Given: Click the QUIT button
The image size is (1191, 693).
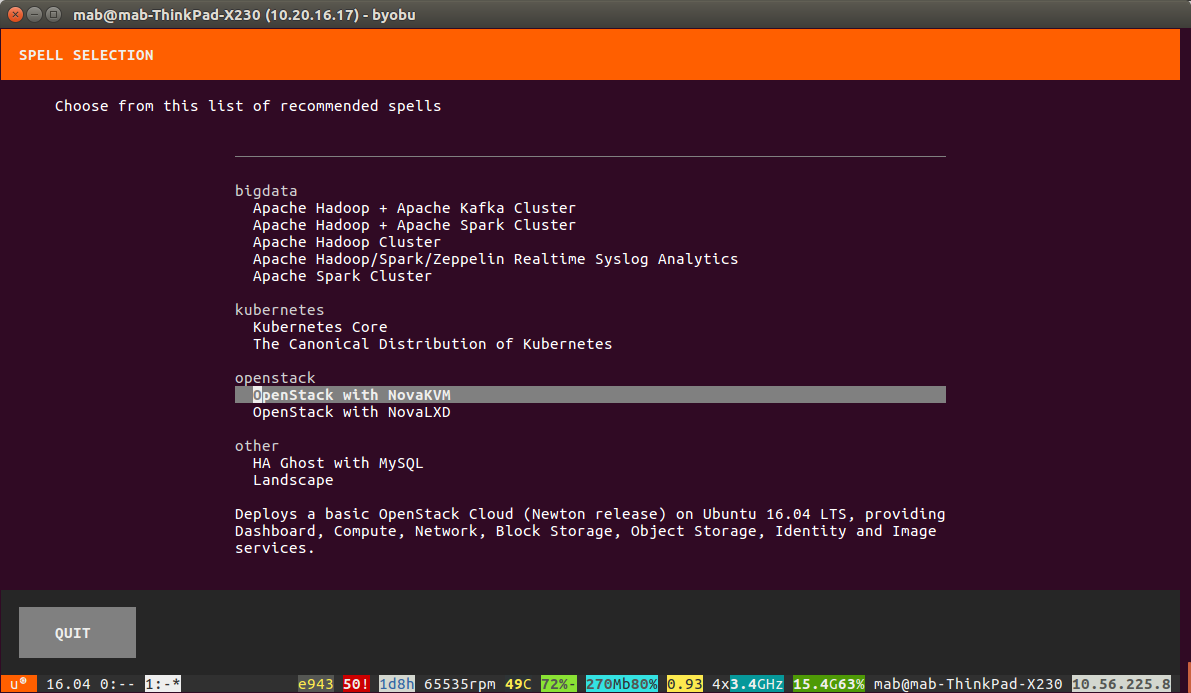Looking at the screenshot, I should click(77, 632).
